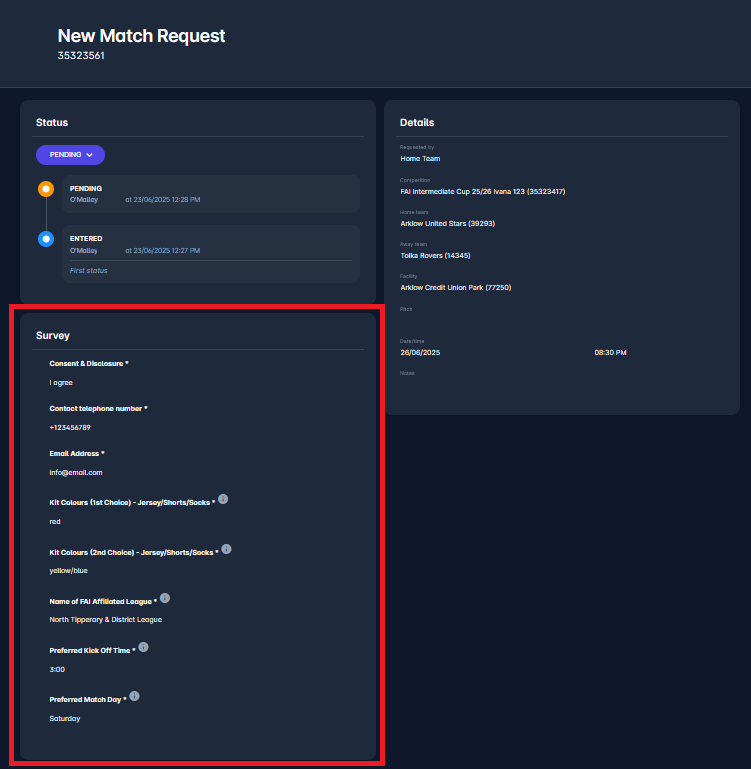The width and height of the screenshot is (751, 769).
Task: Select the PENDING status history entry
Action: click(210, 194)
